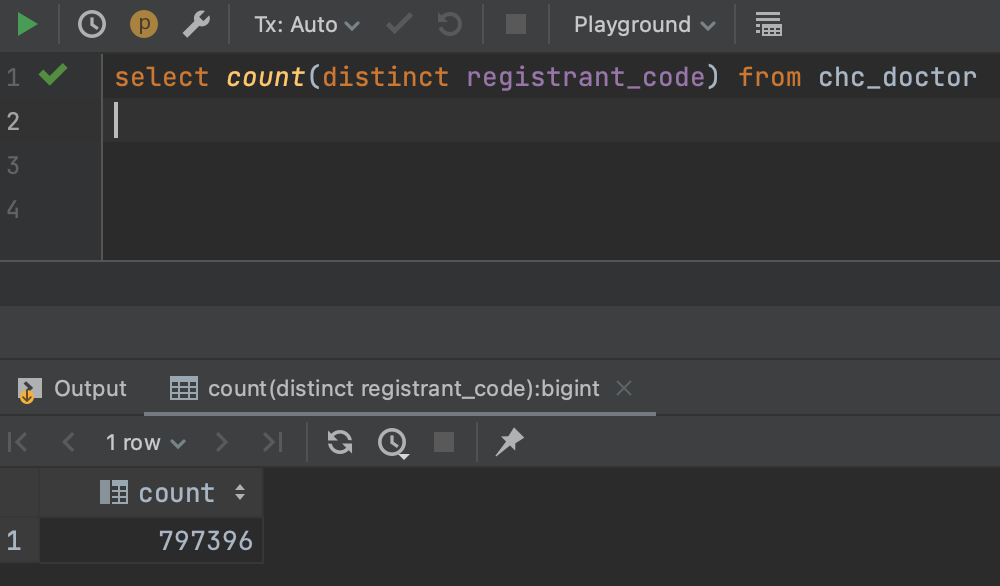The height and width of the screenshot is (586, 1000).
Task: Go to next page of results
Action: [x=221, y=442]
